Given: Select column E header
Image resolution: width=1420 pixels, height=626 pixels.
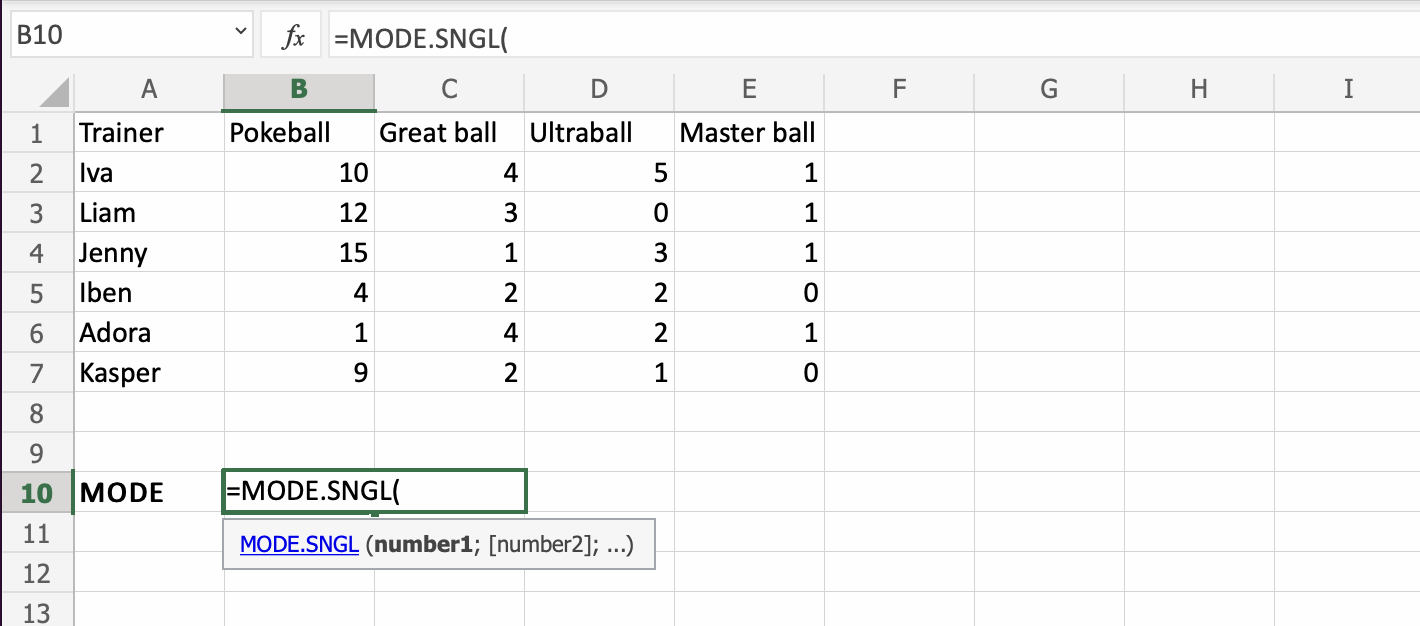Looking at the screenshot, I should tap(749, 89).
